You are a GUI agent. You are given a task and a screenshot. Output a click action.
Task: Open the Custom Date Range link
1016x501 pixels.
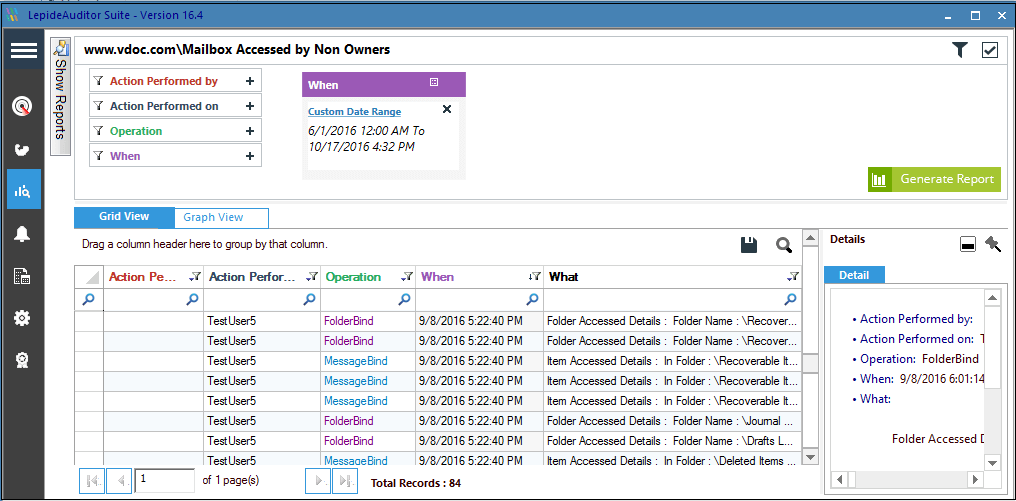pos(354,111)
